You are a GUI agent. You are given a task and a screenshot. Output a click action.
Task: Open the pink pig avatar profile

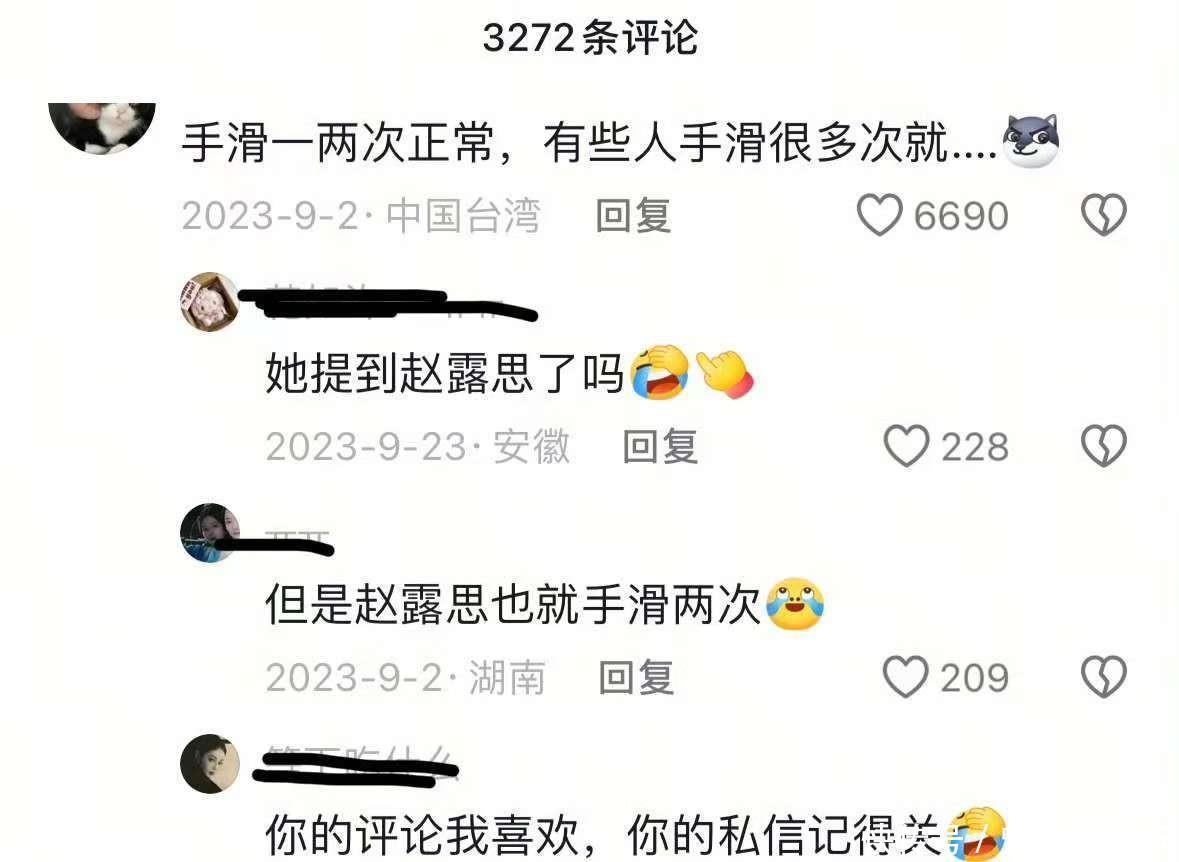point(210,302)
